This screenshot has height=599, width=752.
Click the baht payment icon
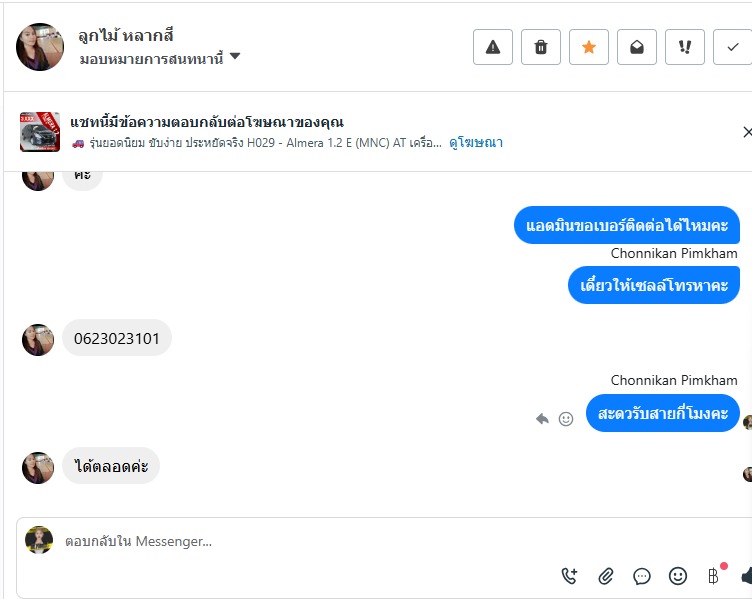pyautogui.click(x=713, y=576)
